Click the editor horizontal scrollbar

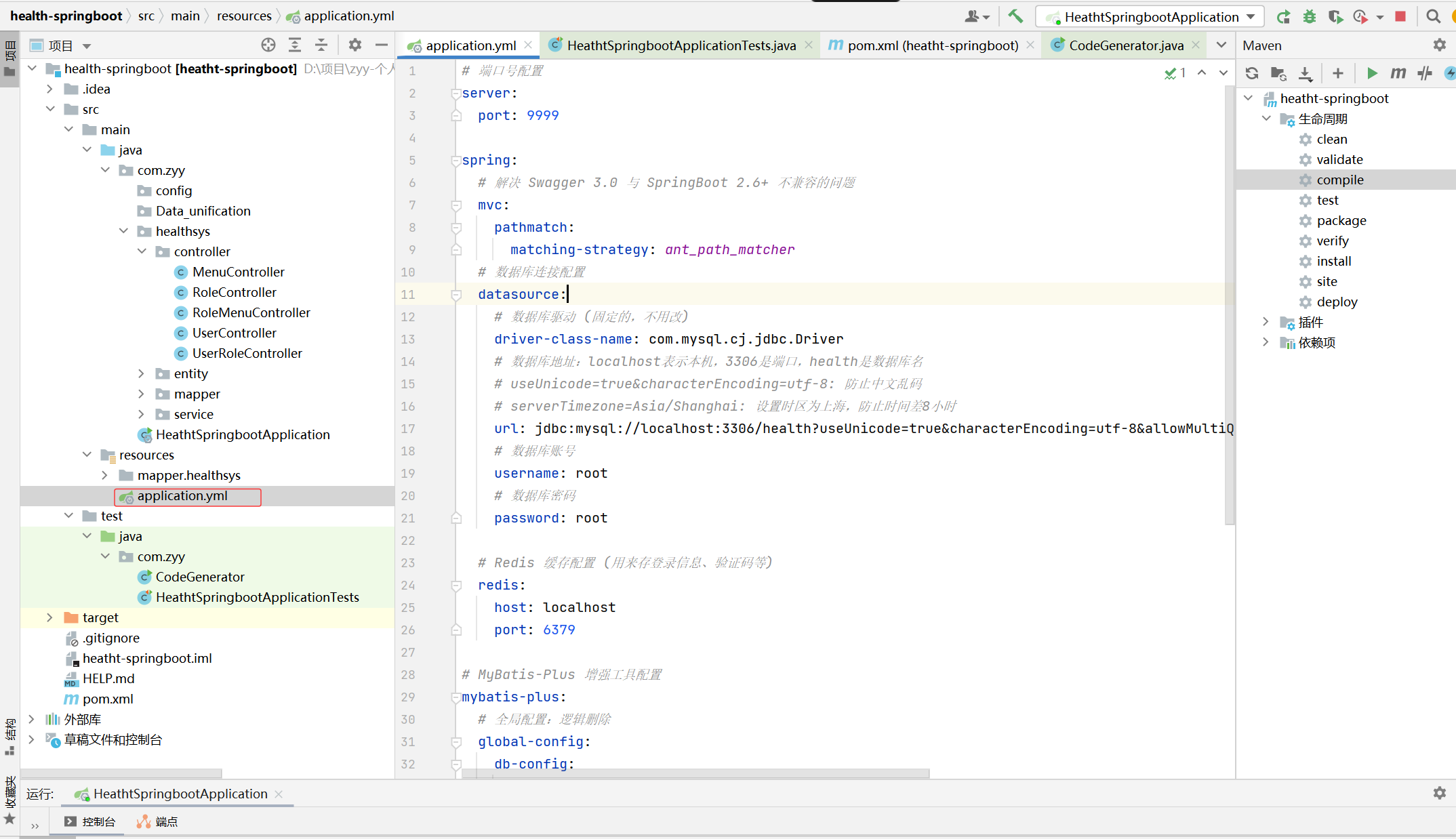click(695, 773)
